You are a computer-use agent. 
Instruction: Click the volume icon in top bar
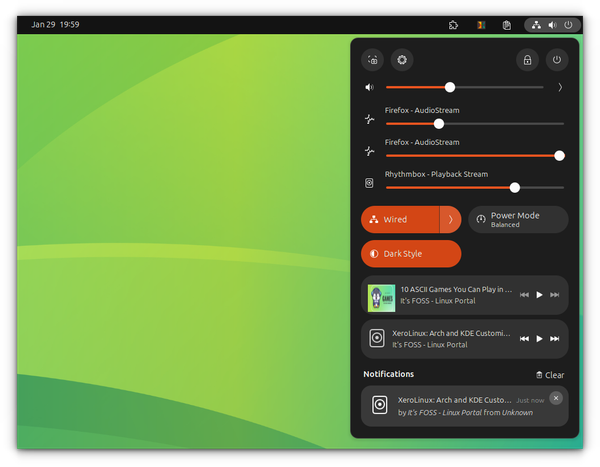[553, 25]
